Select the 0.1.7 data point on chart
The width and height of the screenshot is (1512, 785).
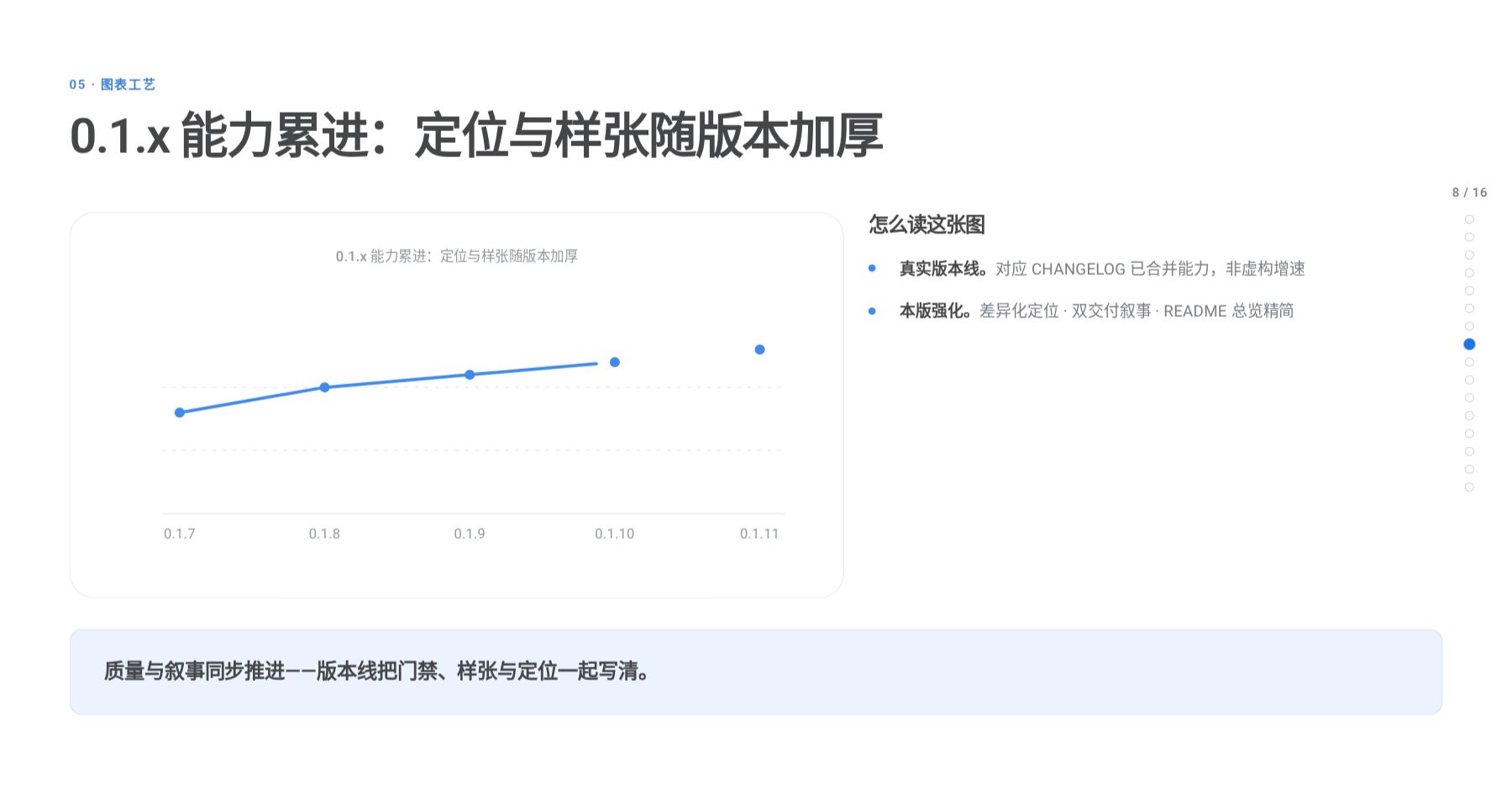tap(180, 413)
